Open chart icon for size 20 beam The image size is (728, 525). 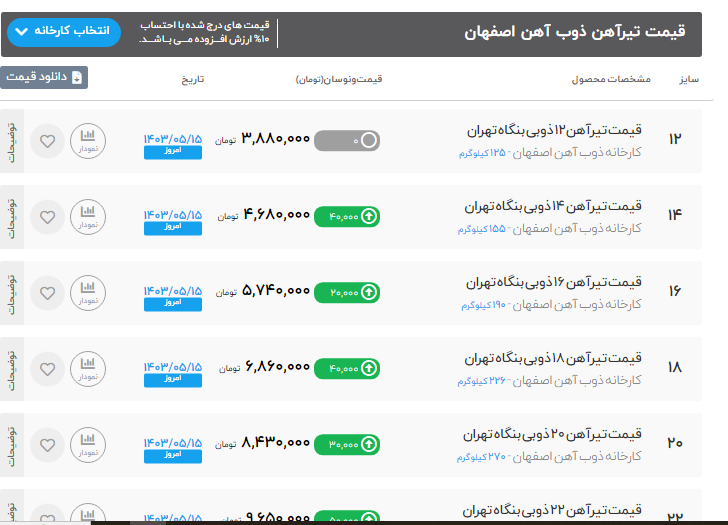(x=88, y=444)
